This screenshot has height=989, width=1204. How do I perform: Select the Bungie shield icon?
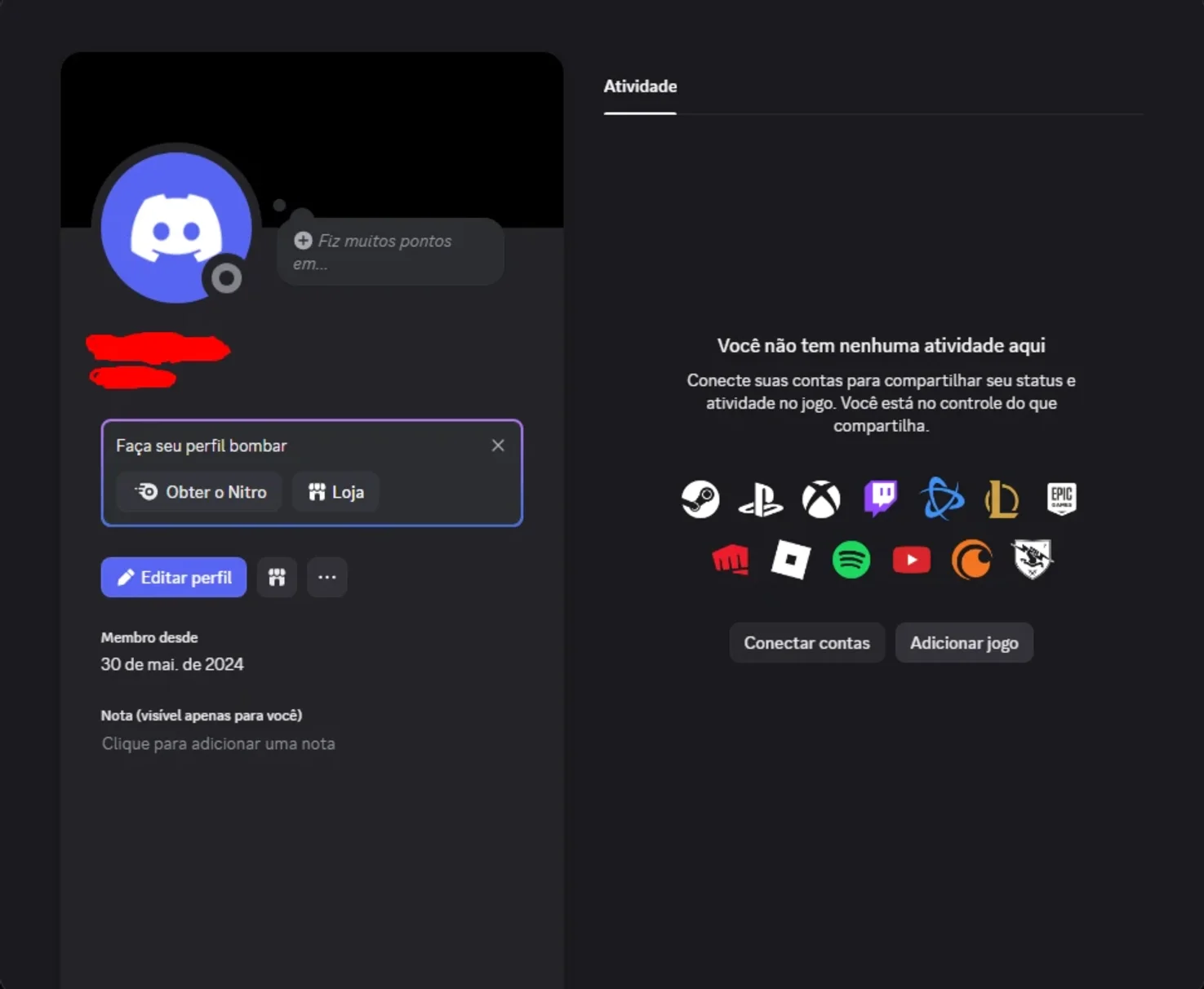tap(1033, 559)
